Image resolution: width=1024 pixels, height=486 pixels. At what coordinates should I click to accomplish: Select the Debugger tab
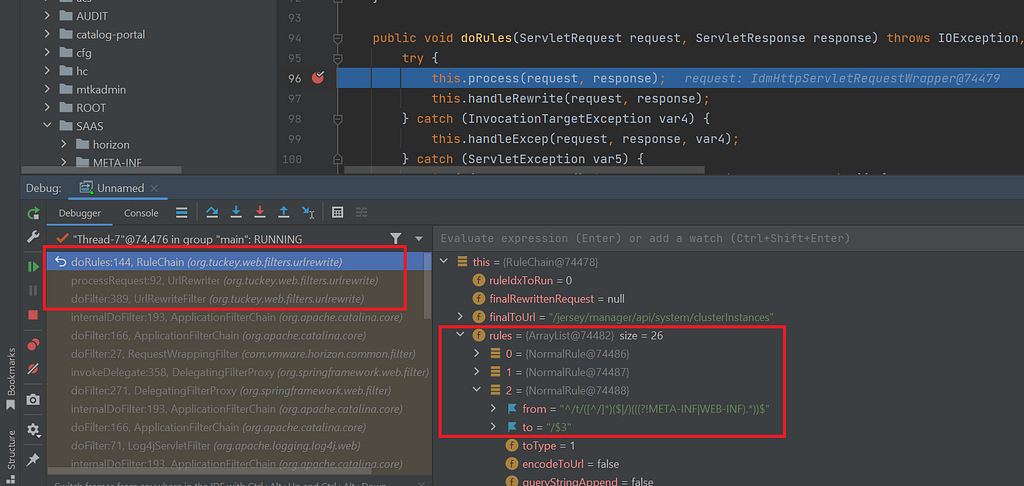tap(80, 213)
